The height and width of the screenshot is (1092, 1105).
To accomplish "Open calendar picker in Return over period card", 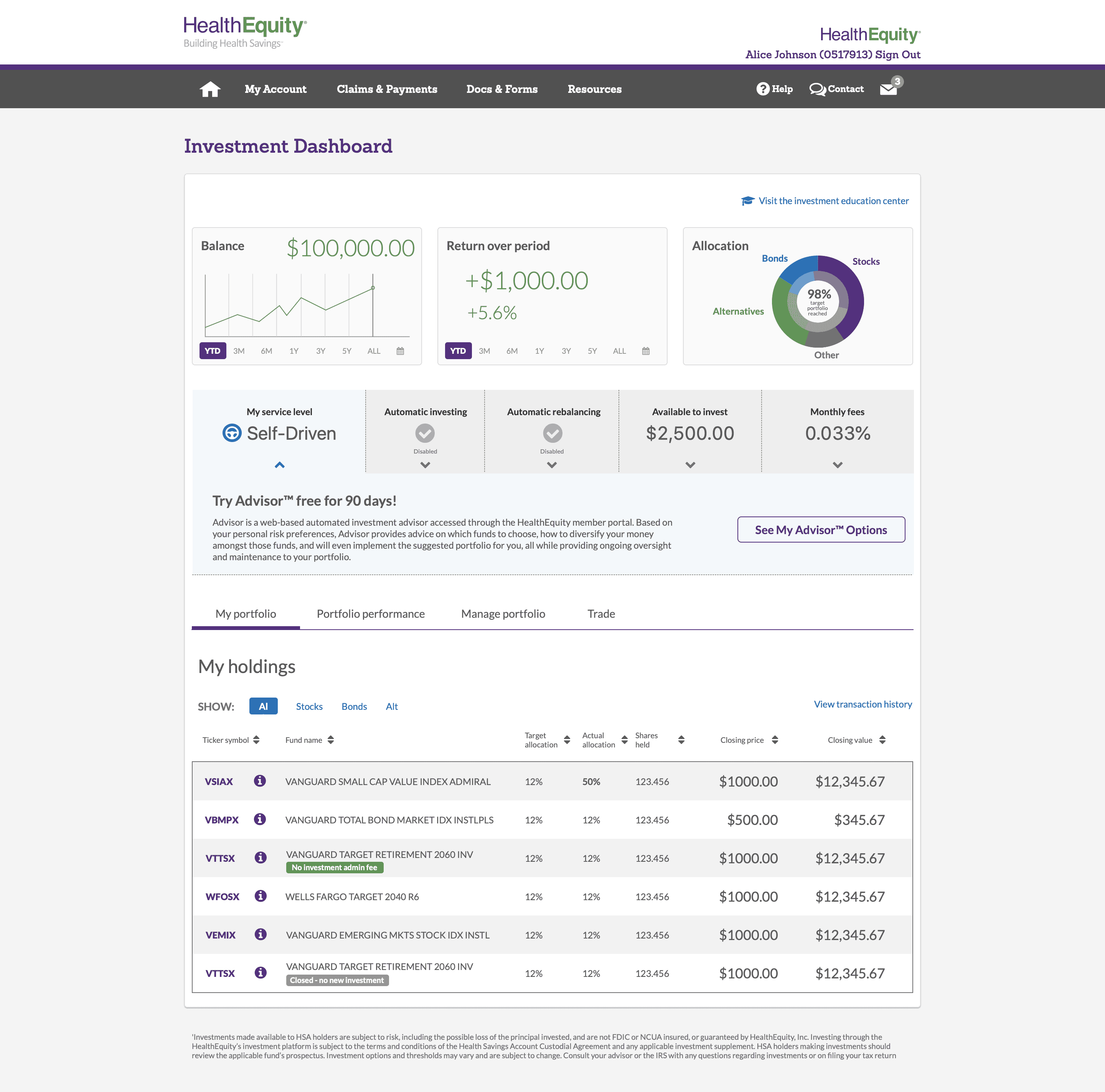I will point(646,351).
